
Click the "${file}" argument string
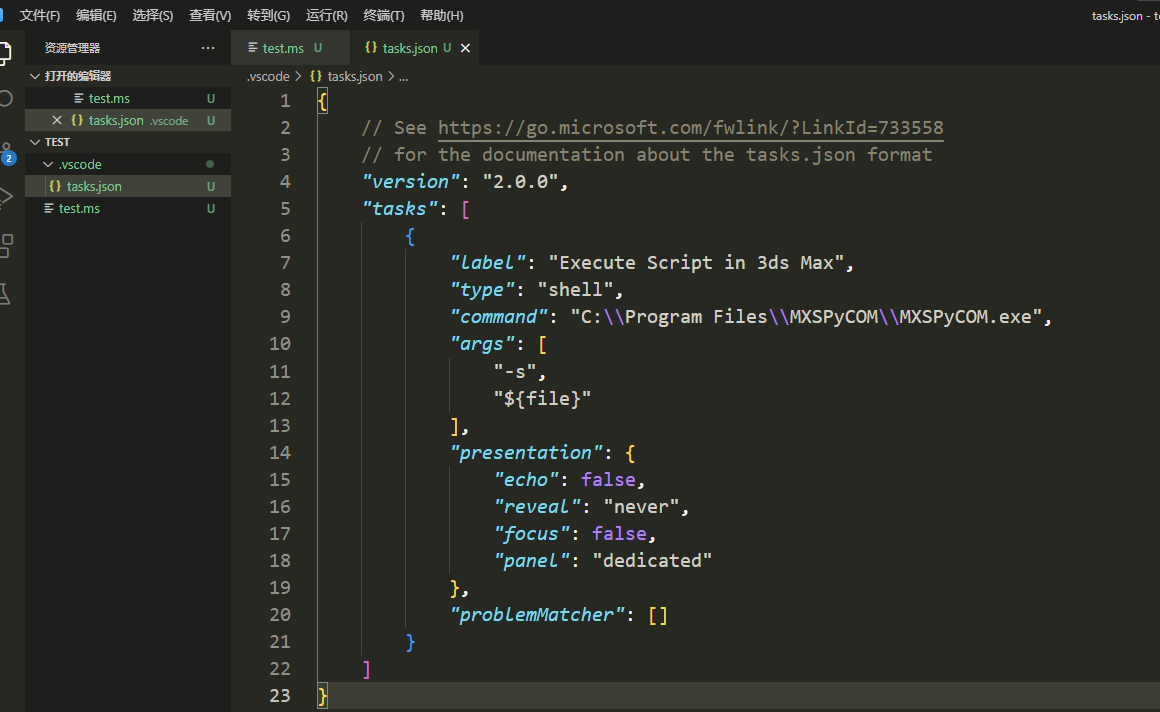542,399
